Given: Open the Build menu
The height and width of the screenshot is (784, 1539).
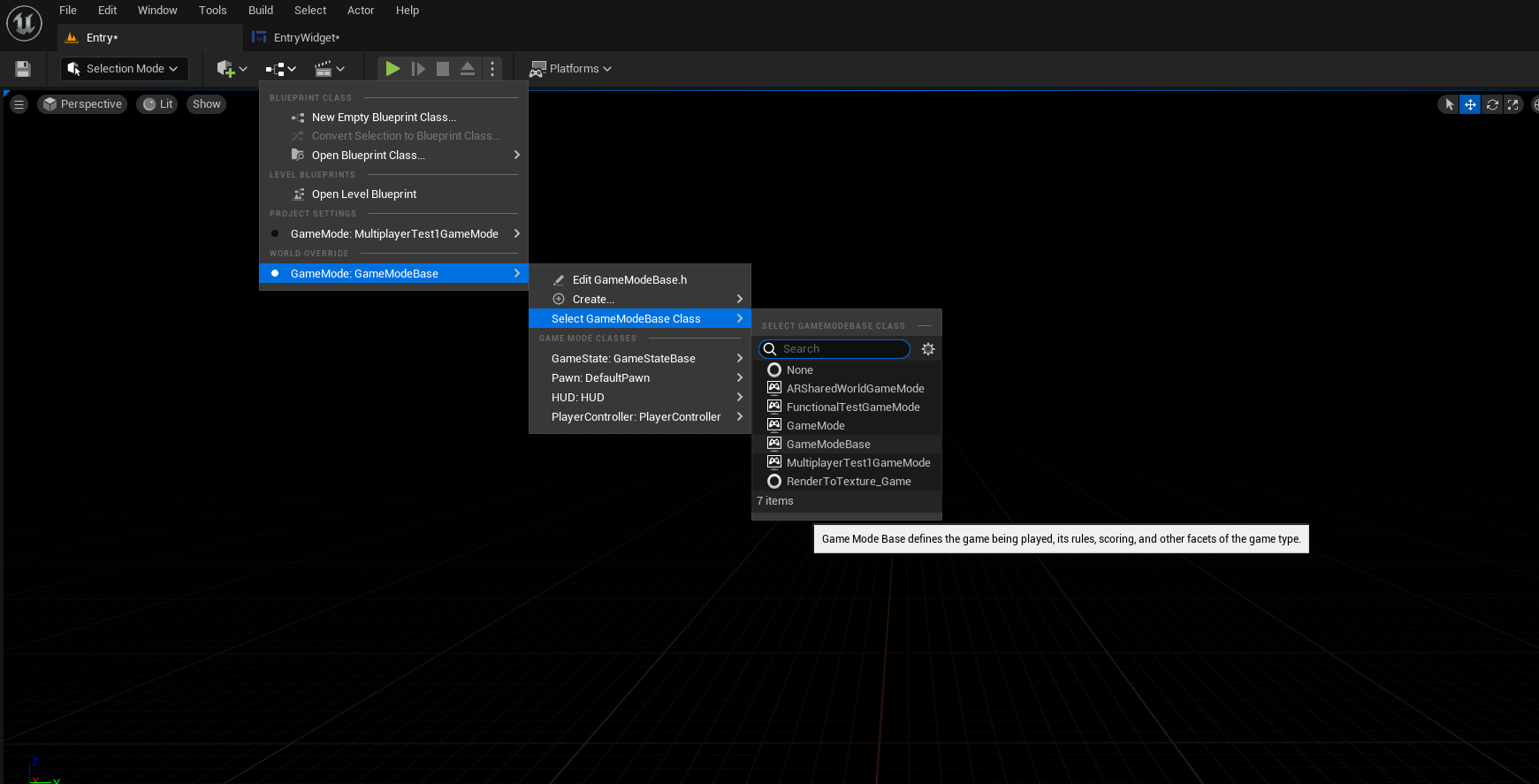Looking at the screenshot, I should (x=260, y=11).
